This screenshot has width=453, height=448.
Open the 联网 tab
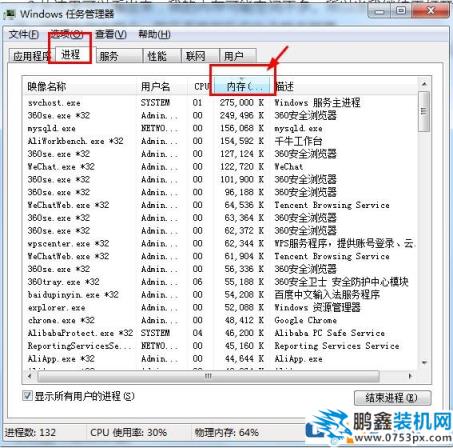(x=200, y=56)
